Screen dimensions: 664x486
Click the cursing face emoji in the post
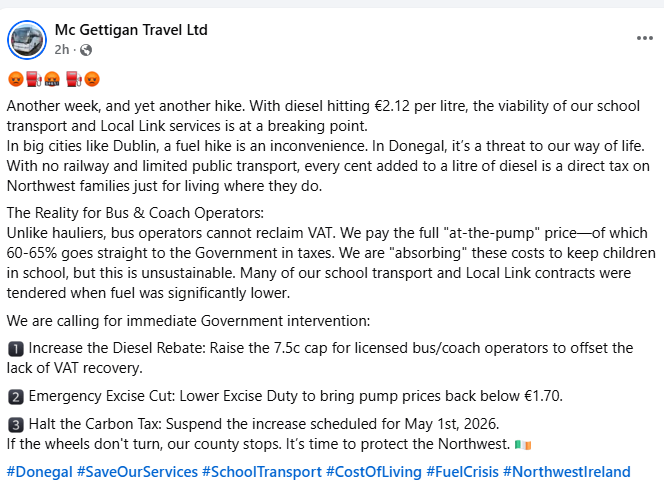[x=51, y=79]
